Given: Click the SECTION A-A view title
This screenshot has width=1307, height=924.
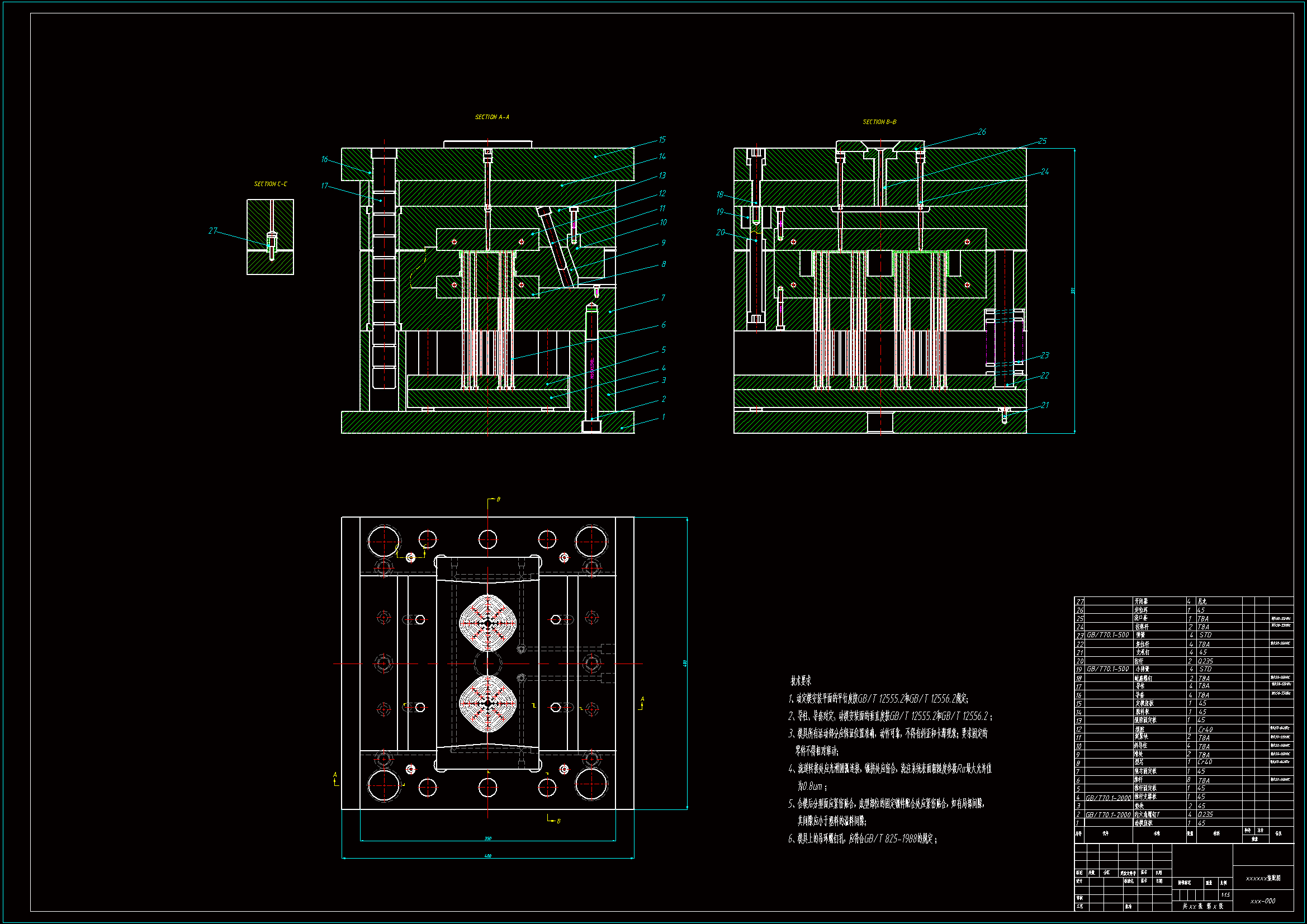Looking at the screenshot, I should click(x=492, y=117).
